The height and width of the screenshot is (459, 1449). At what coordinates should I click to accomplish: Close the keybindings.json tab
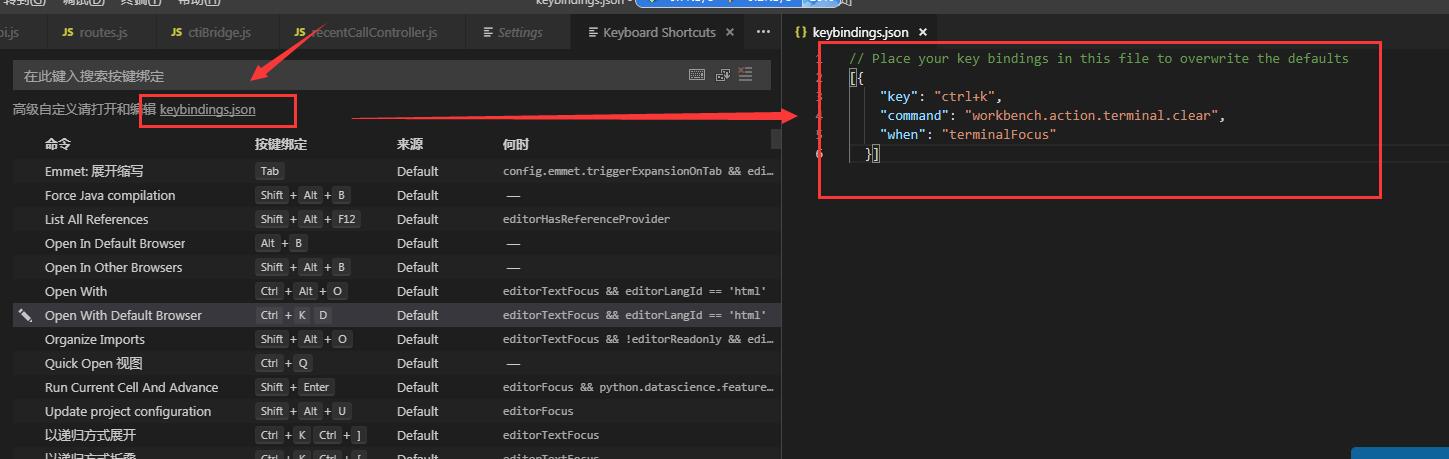pos(923,32)
